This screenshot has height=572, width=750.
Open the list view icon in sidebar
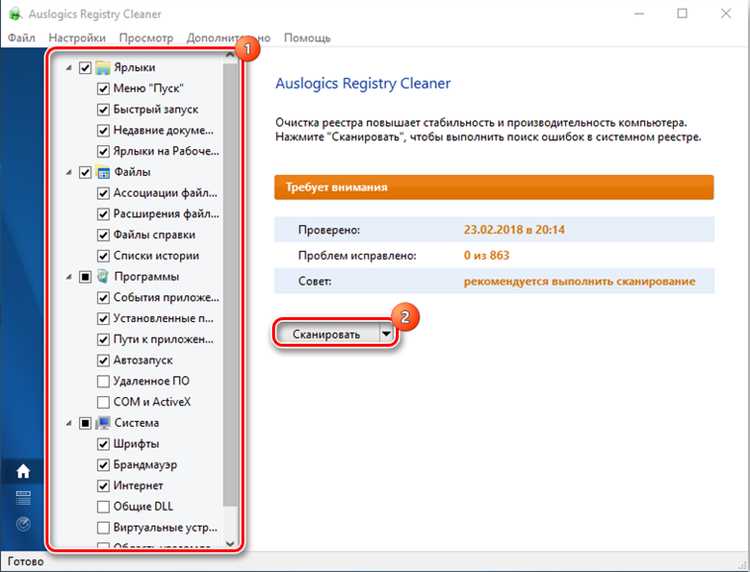[x=23, y=497]
